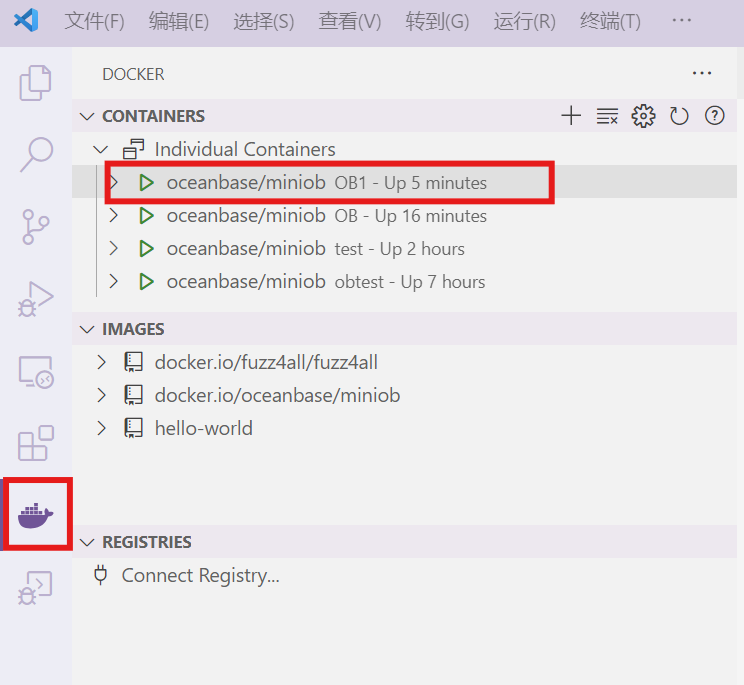Open the 编辑(E) menu
744x685 pixels.
[x=179, y=21]
